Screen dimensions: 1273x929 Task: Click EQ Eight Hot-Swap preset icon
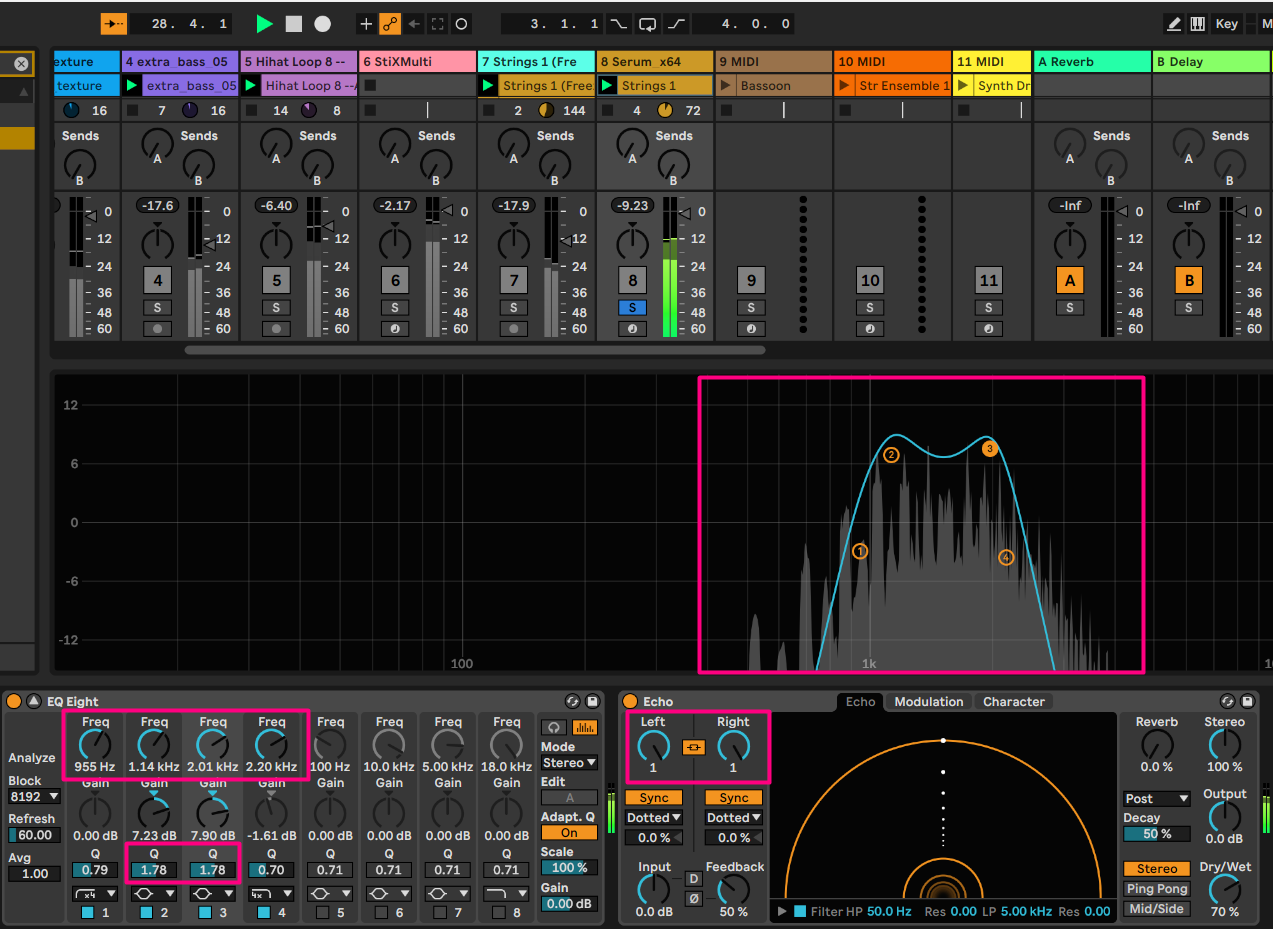pos(572,702)
